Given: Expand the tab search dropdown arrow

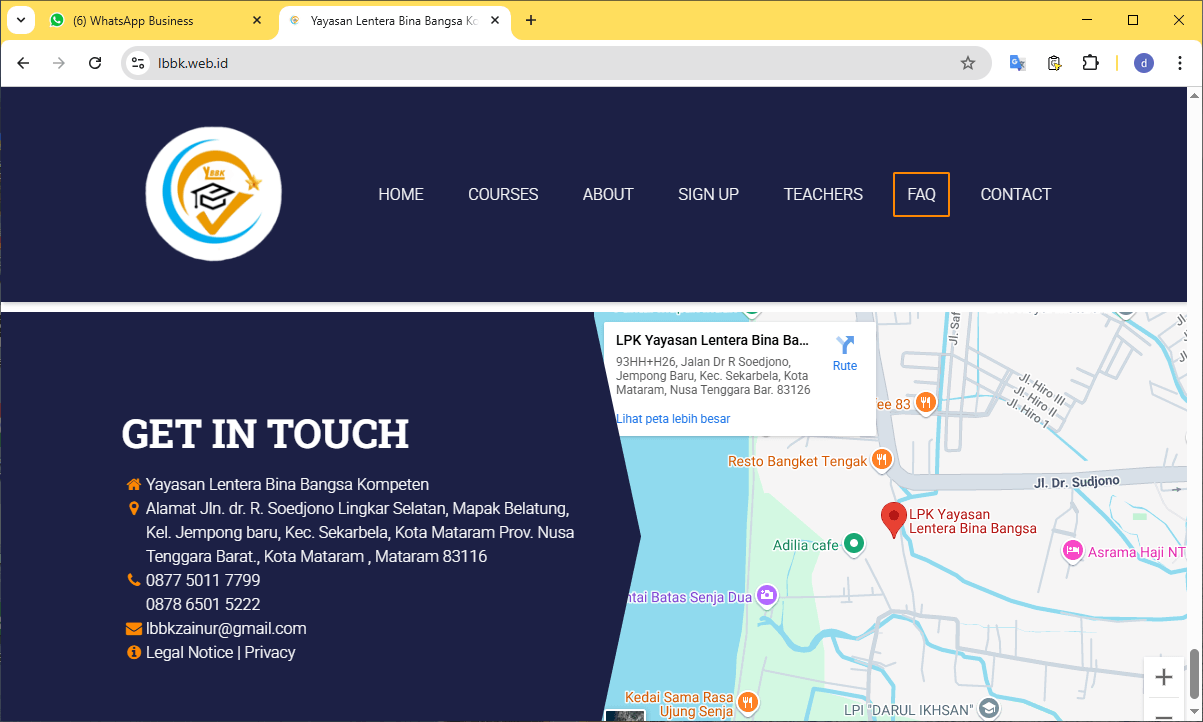Looking at the screenshot, I should (20, 20).
